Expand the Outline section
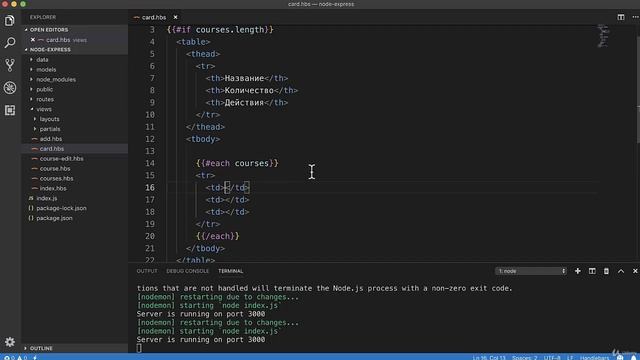 [41, 348]
